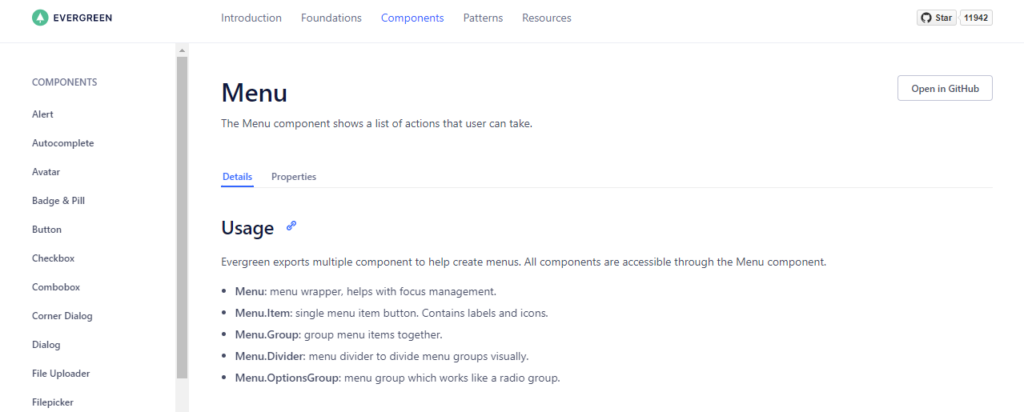Click the GitHub Star button icon
This screenshot has width=1024, height=412.
coord(925,18)
